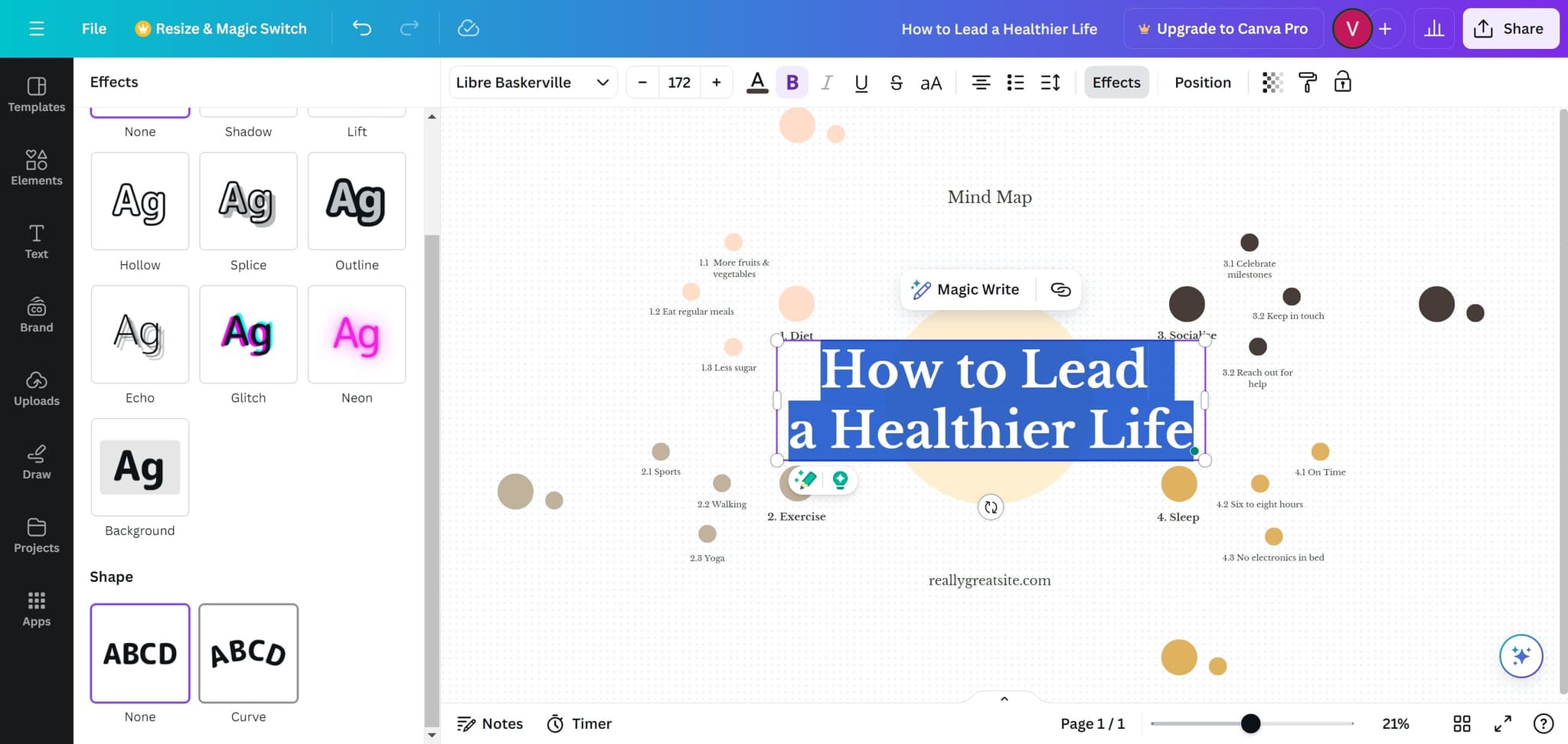The image size is (1568, 744).
Task: Click the copy style paint roller icon
Action: [x=1308, y=82]
